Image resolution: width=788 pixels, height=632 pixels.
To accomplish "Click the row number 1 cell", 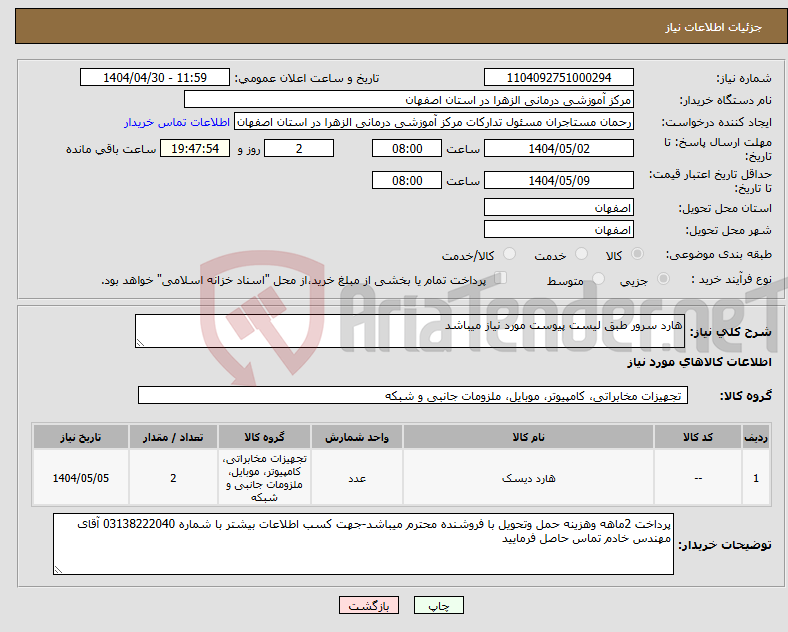I will (x=756, y=478).
